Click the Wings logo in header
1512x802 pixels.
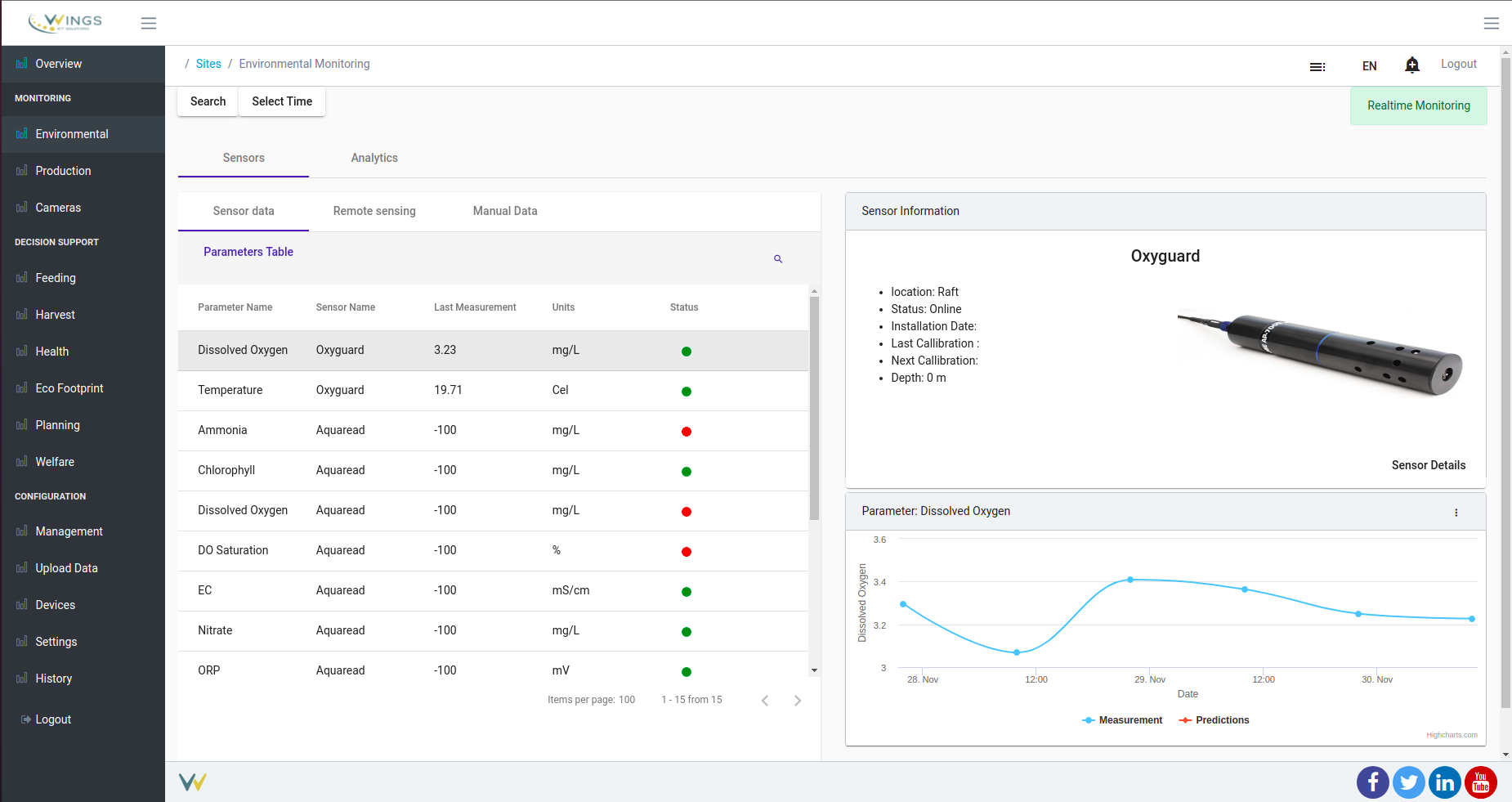65,23
